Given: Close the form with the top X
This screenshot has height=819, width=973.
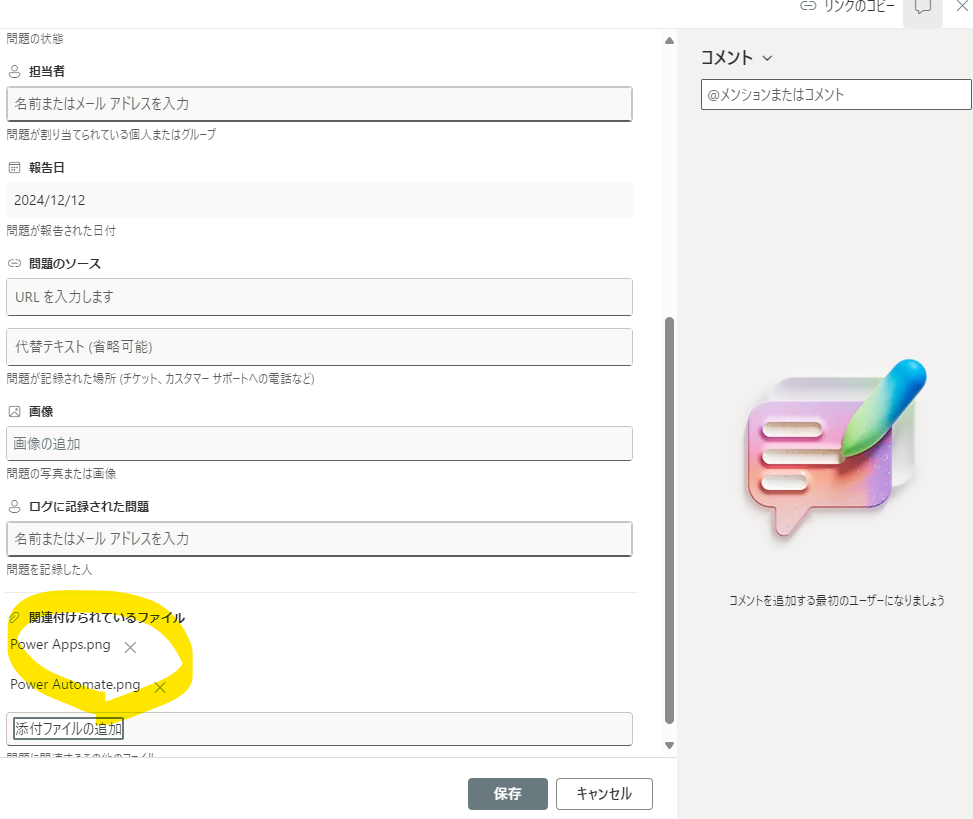Looking at the screenshot, I should pyautogui.click(x=962, y=6).
